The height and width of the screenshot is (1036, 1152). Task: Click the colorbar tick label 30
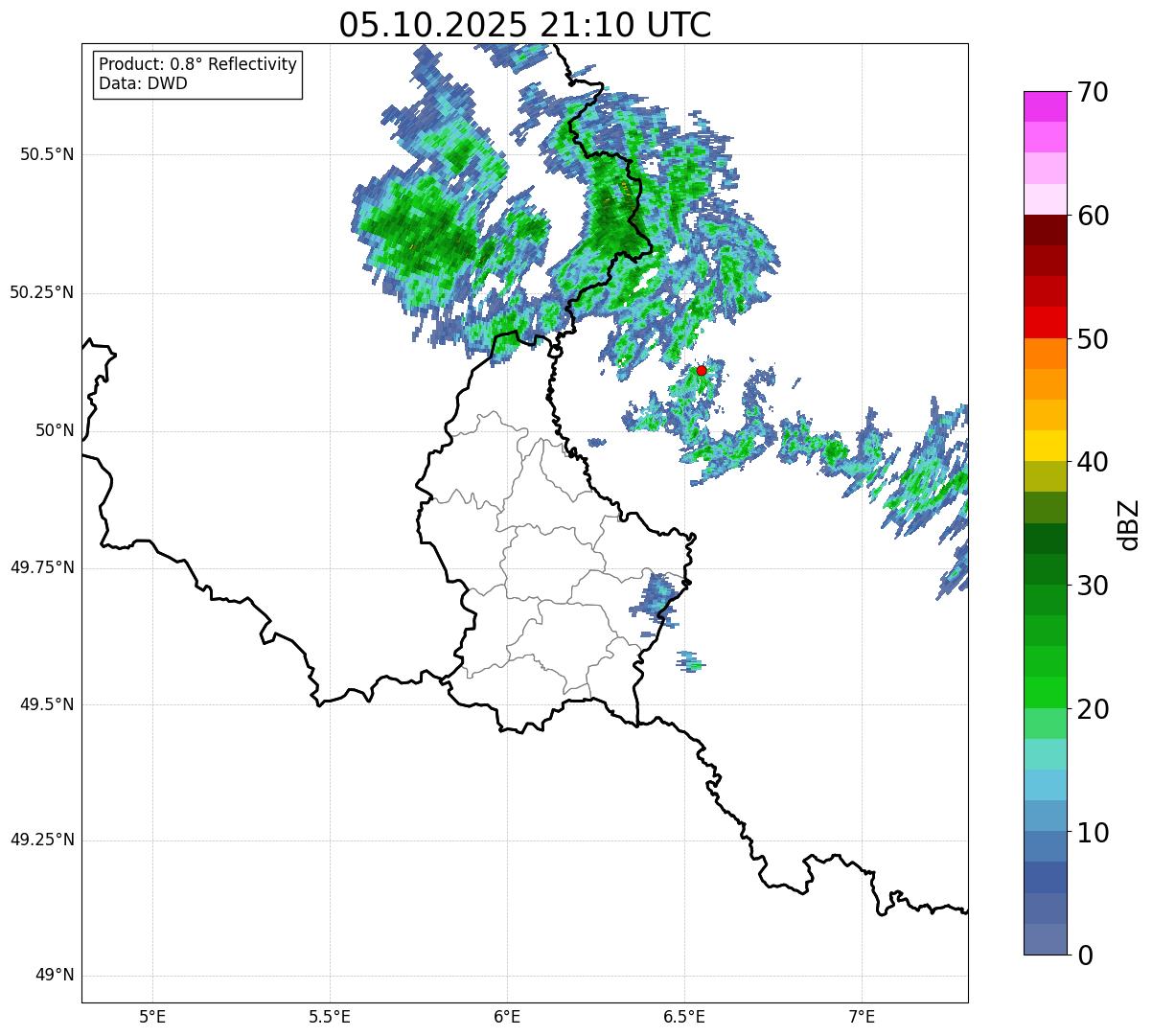[1093, 586]
